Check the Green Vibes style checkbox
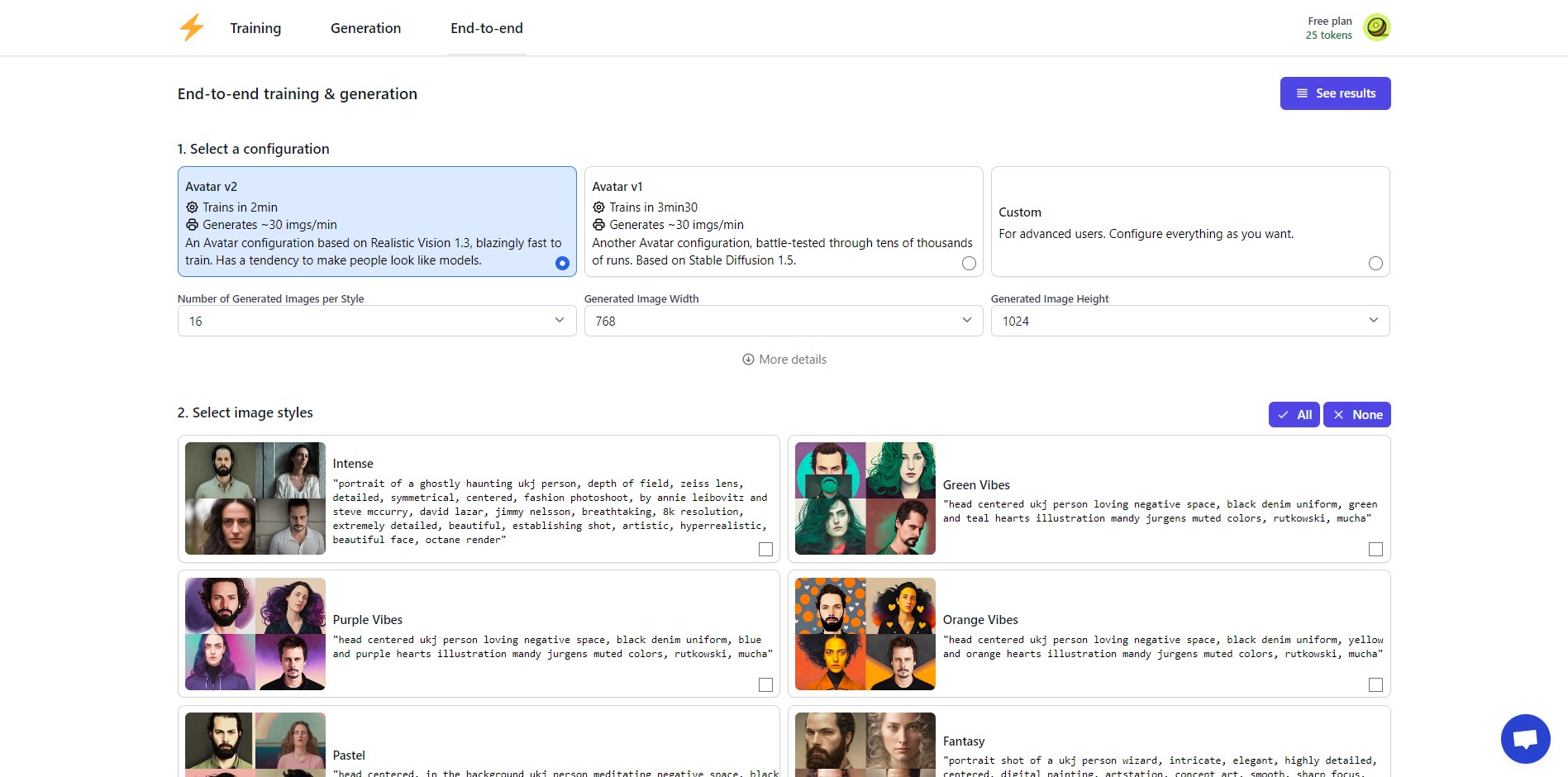Viewport: 1568px width, 777px height. pyautogui.click(x=1375, y=549)
